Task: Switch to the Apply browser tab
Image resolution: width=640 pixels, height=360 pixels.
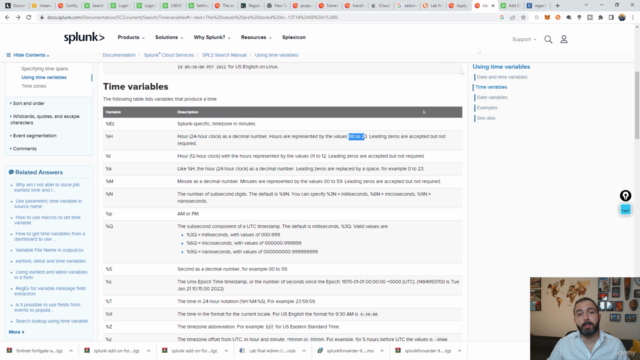Action: click(459, 5)
